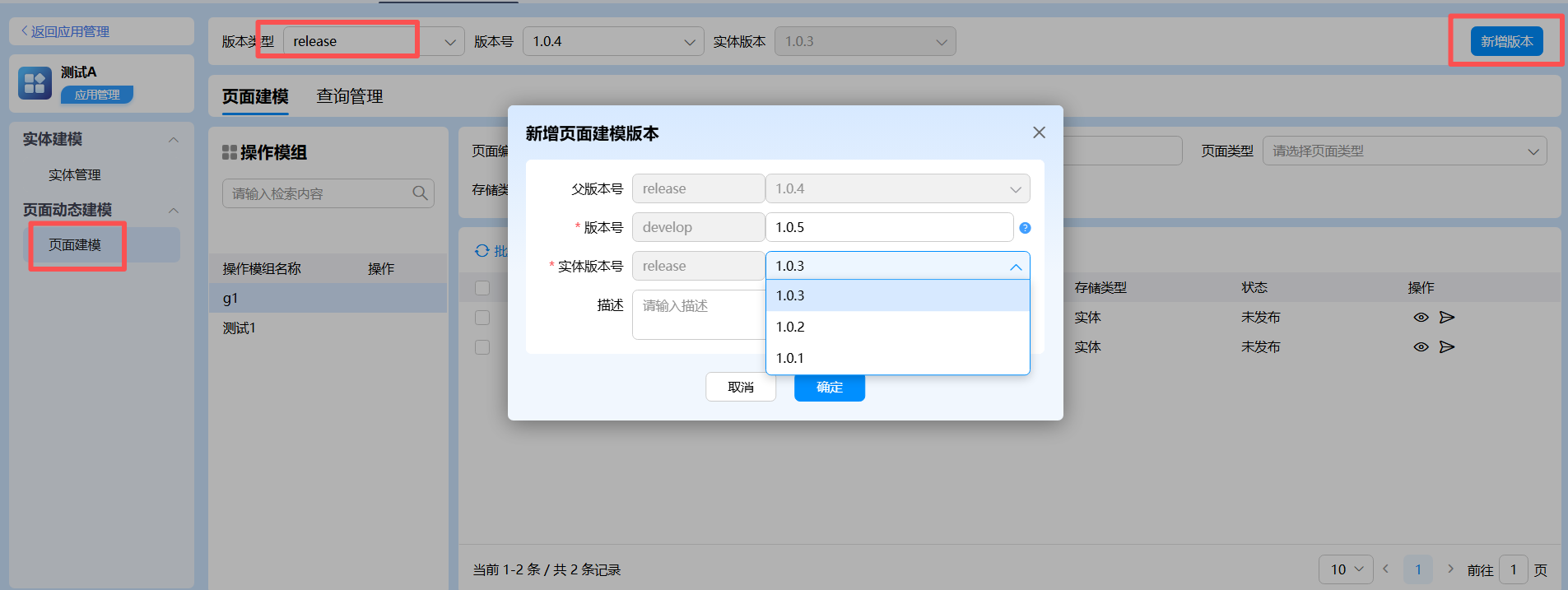The width and height of the screenshot is (1568, 590).
Task: Open 实体管理 in the sidebar
Action: [75, 174]
